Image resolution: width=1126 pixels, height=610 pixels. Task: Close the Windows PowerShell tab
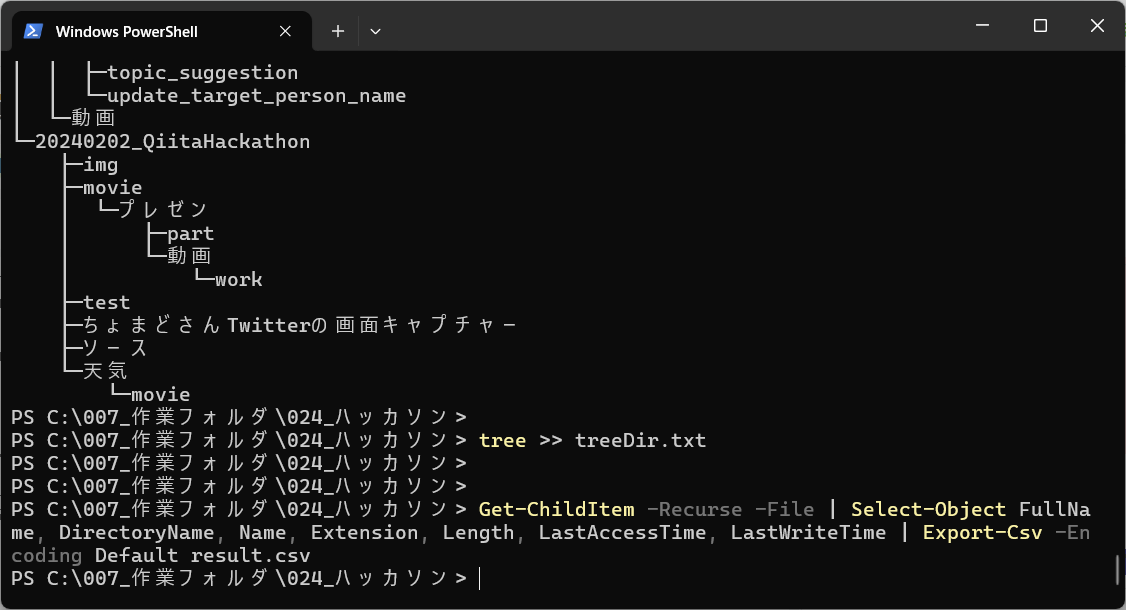(284, 31)
